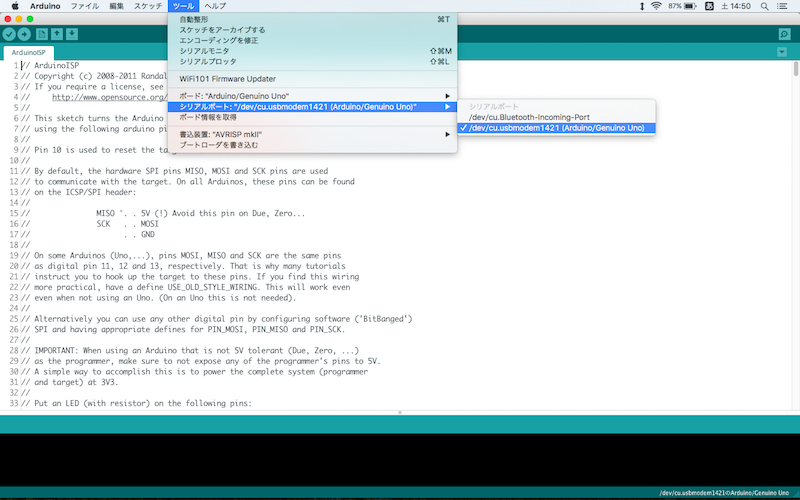The height and width of the screenshot is (500, 800).
Task: Choose 自動整形 from the menu
Action: 312,19
